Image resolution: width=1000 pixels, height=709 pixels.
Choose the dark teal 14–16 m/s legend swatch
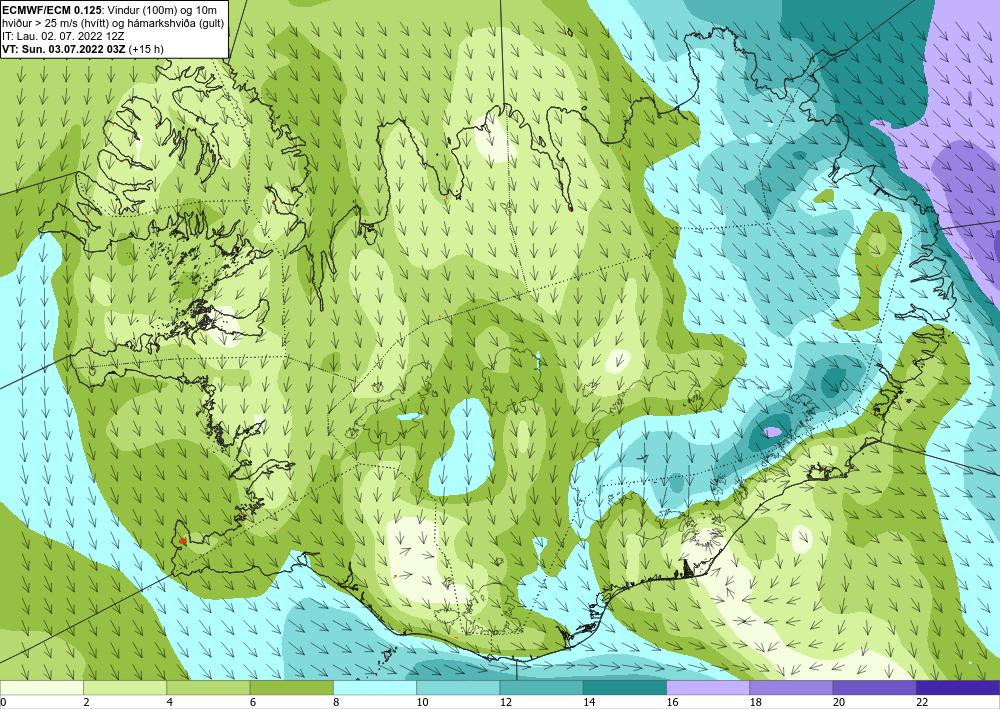[625, 687]
